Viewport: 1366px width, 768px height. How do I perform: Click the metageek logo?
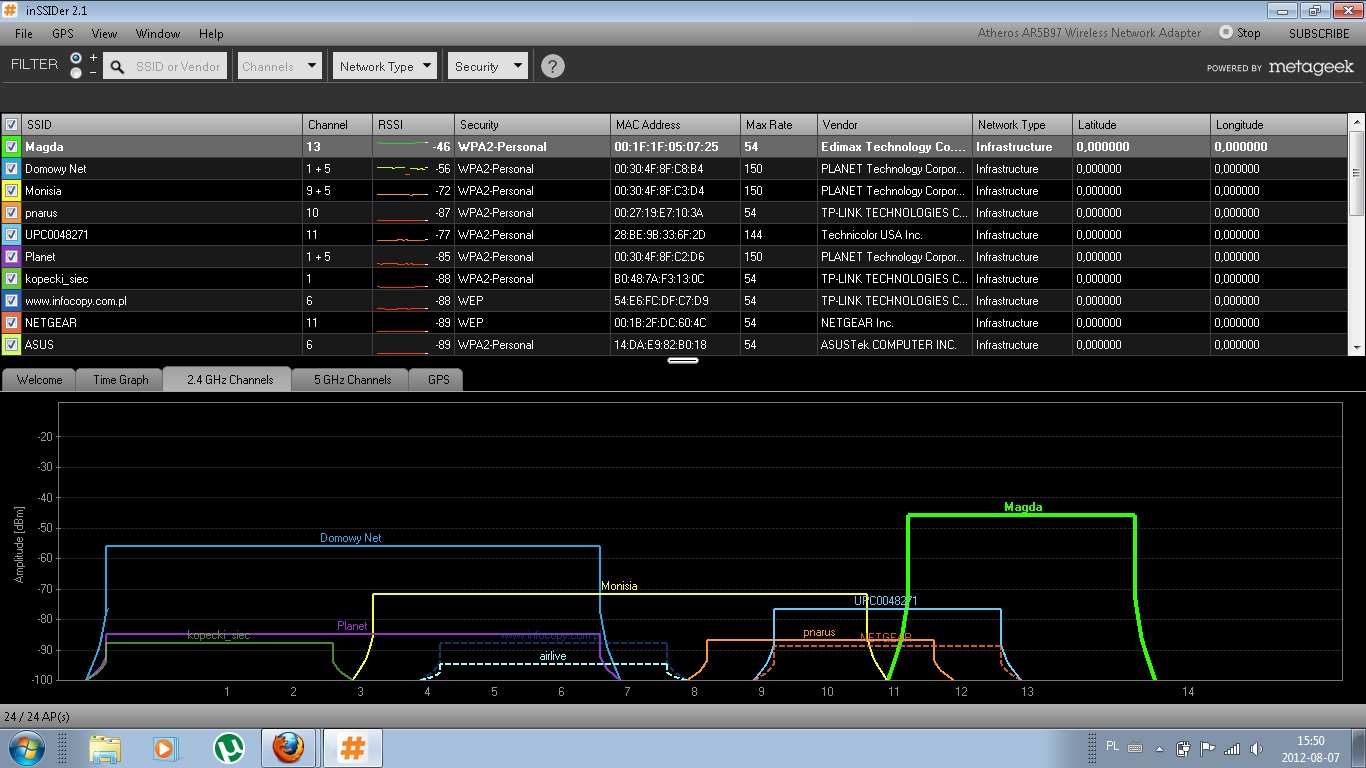point(1311,67)
